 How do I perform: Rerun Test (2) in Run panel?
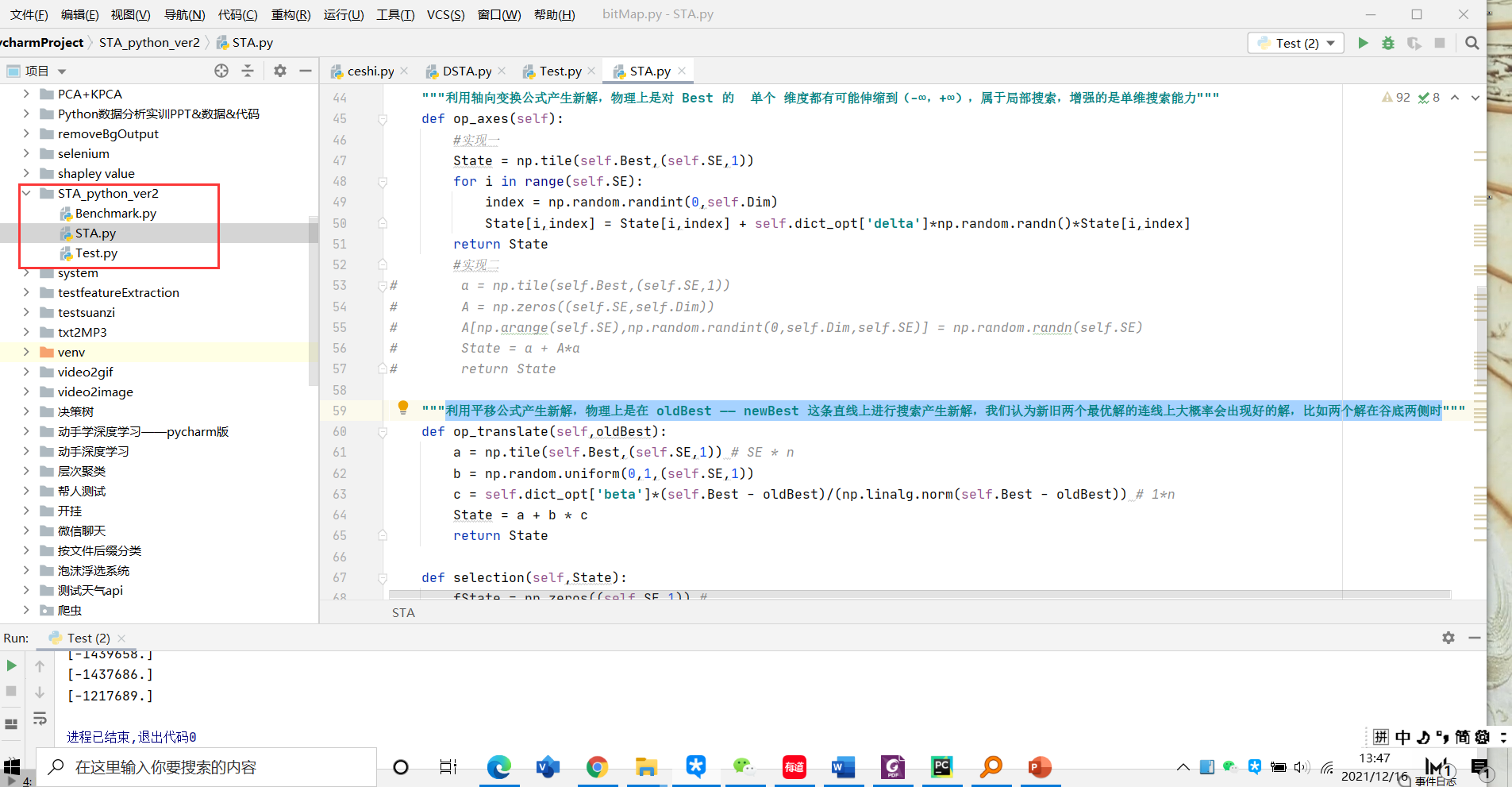coord(11,665)
